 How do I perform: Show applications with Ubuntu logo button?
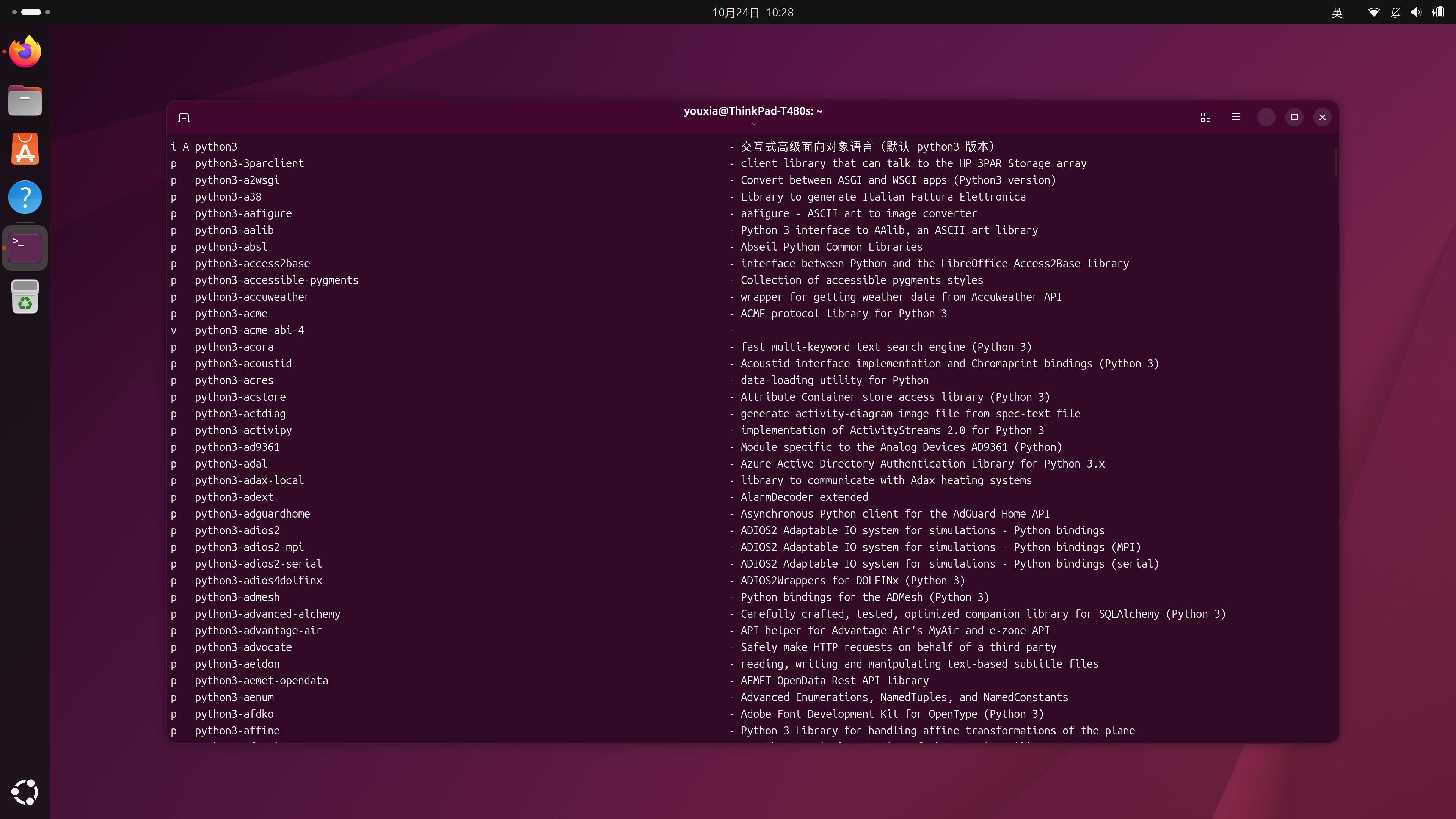(25, 792)
